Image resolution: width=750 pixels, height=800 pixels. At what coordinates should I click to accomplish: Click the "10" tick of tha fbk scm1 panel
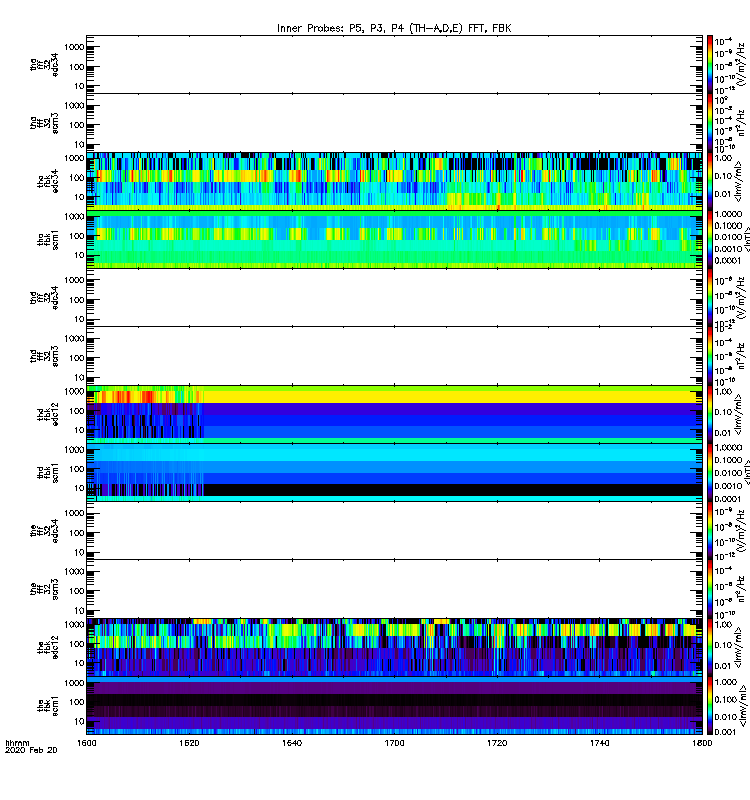coord(80,255)
